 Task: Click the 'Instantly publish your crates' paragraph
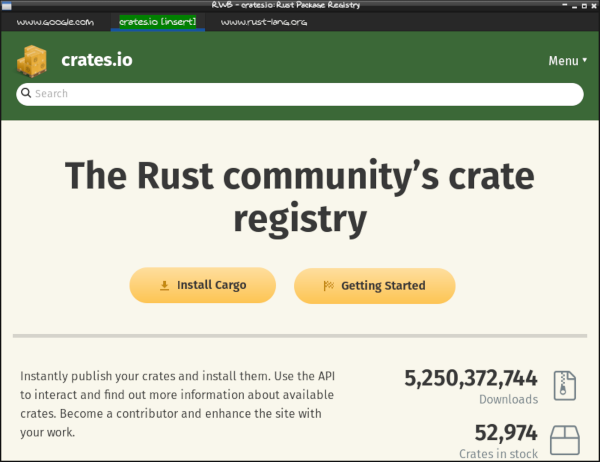(x=178, y=404)
